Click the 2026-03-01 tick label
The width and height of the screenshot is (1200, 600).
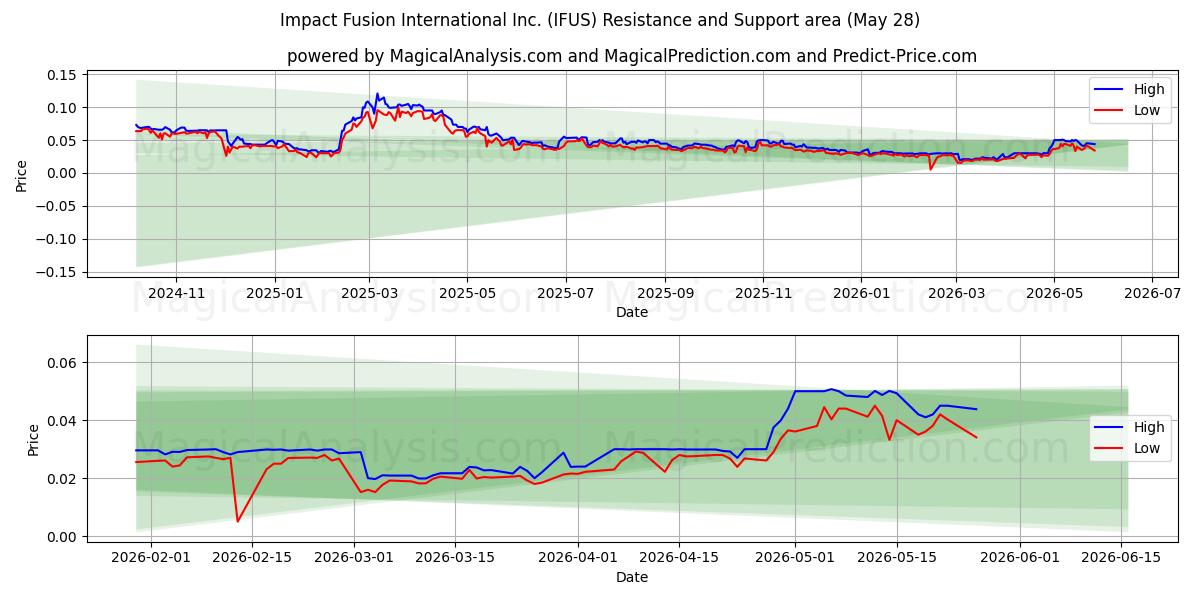[354, 558]
